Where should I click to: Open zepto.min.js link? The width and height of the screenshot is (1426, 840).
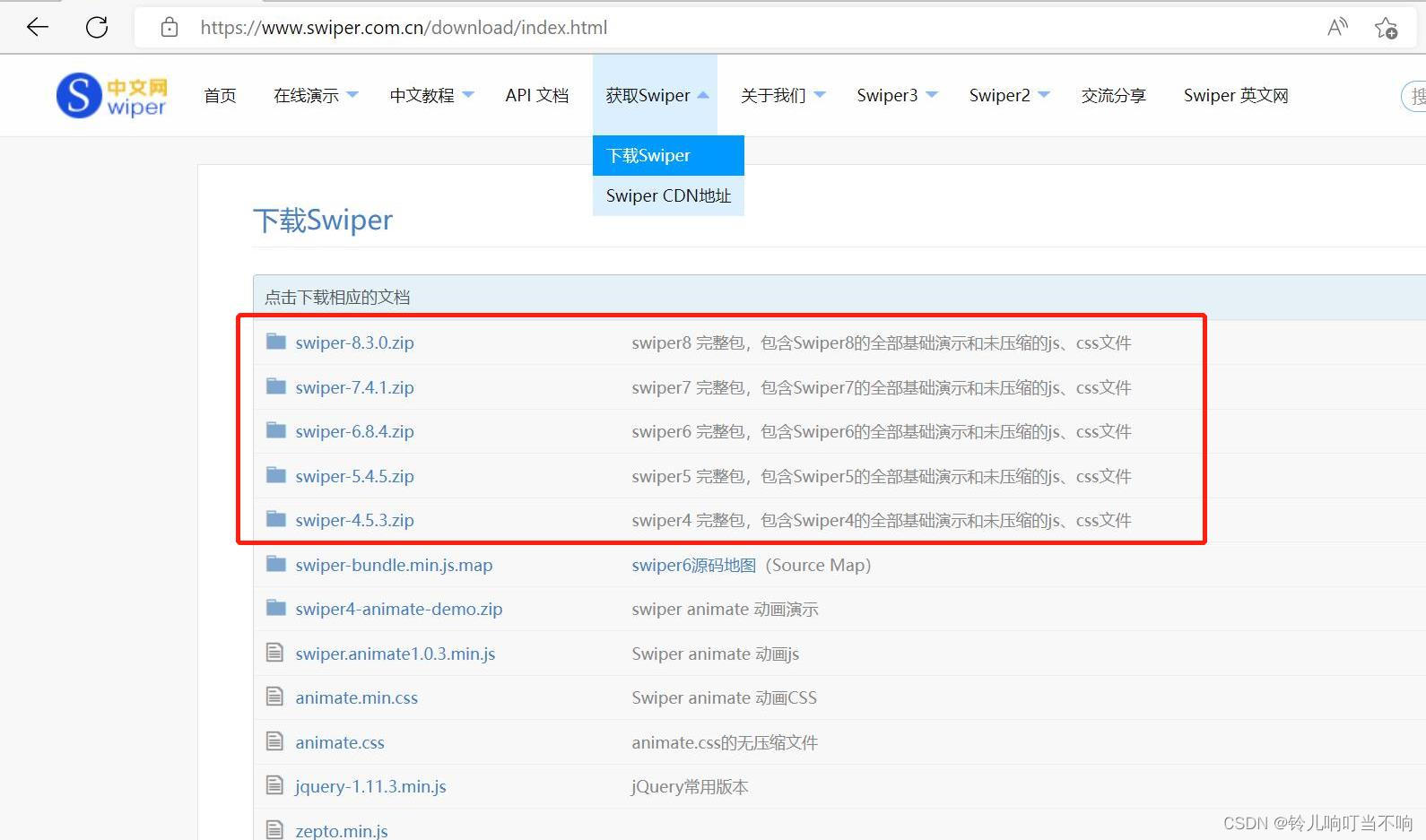(x=342, y=831)
